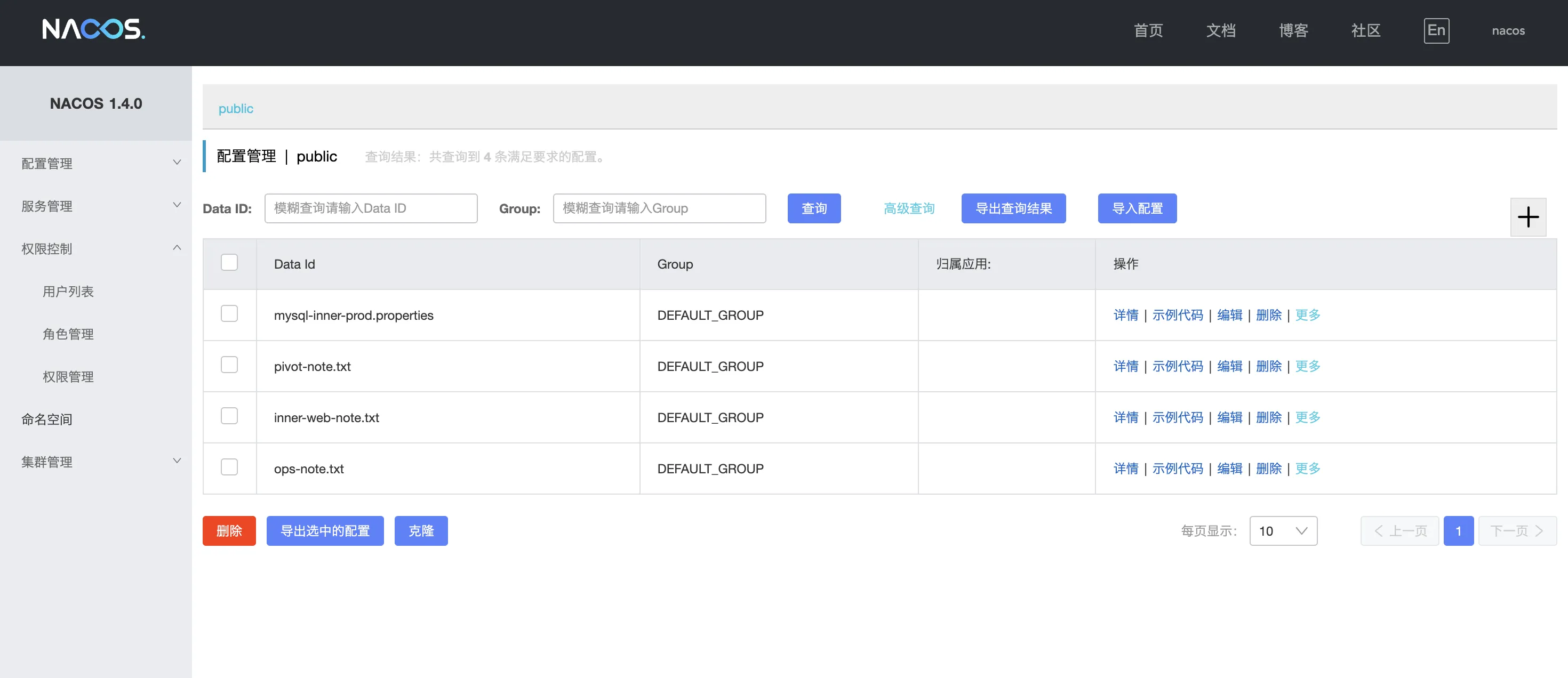The image size is (1568, 678).
Task: Open 文档 in the top navigation
Action: [x=1220, y=30]
